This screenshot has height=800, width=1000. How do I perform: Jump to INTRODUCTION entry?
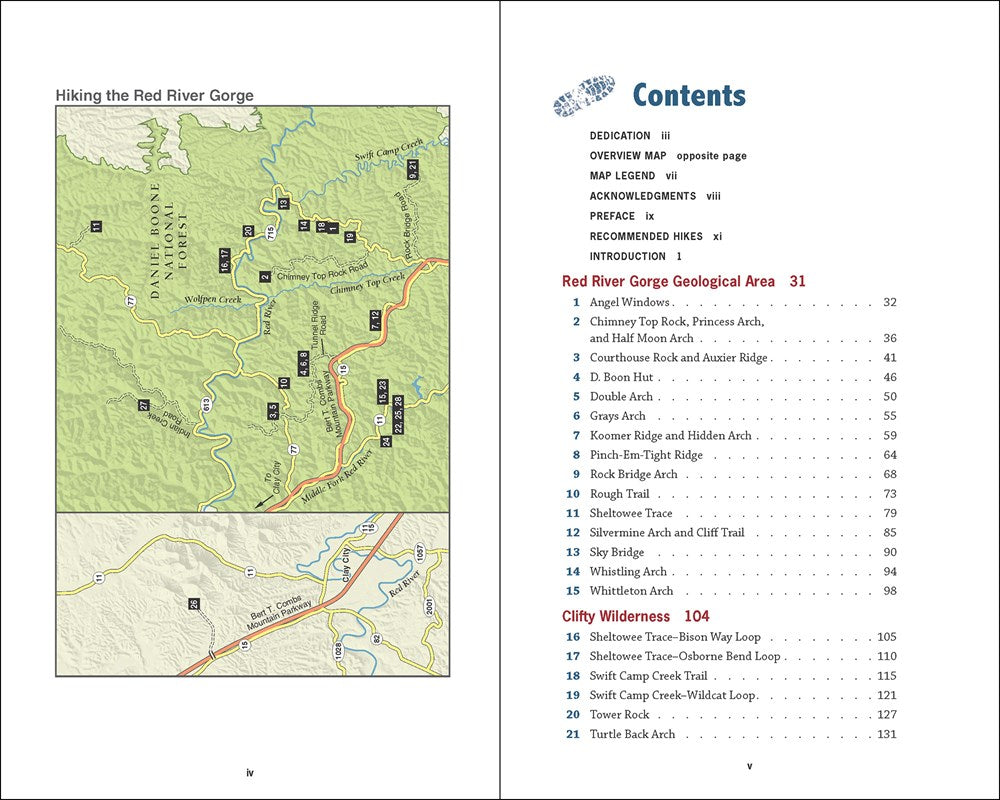coord(635,256)
